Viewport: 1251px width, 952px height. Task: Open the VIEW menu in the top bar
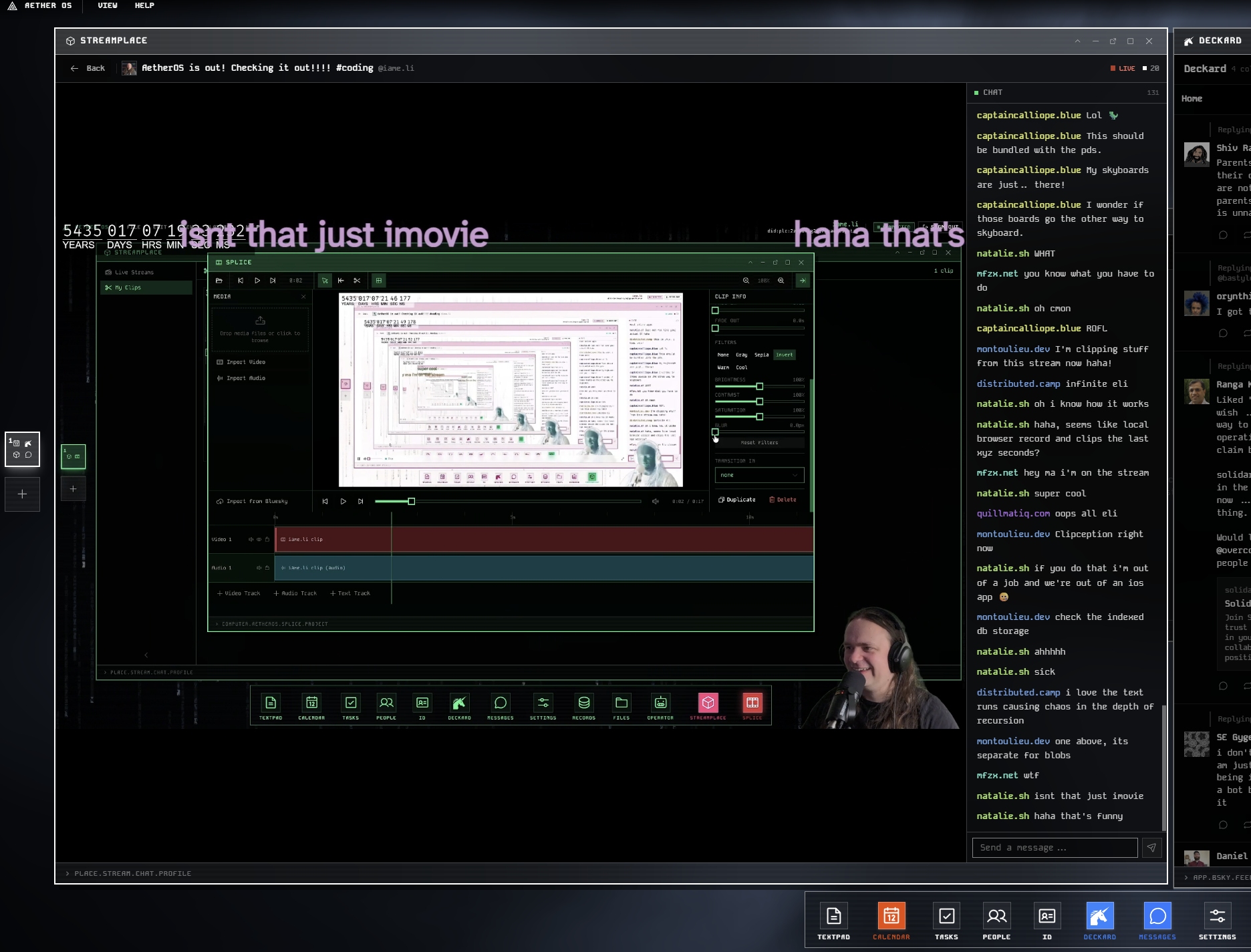(107, 5)
